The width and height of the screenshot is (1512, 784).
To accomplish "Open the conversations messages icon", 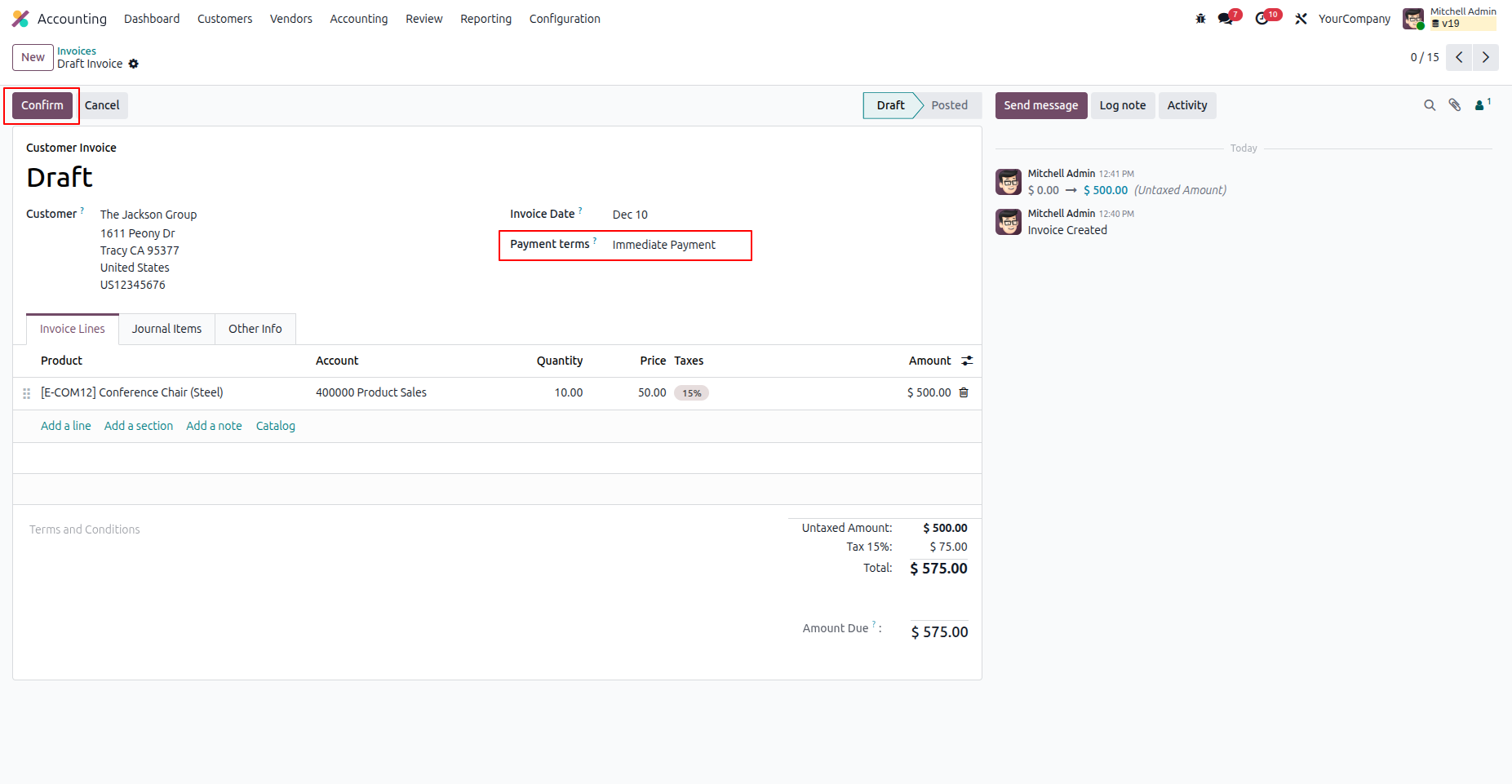I will coord(1226,19).
